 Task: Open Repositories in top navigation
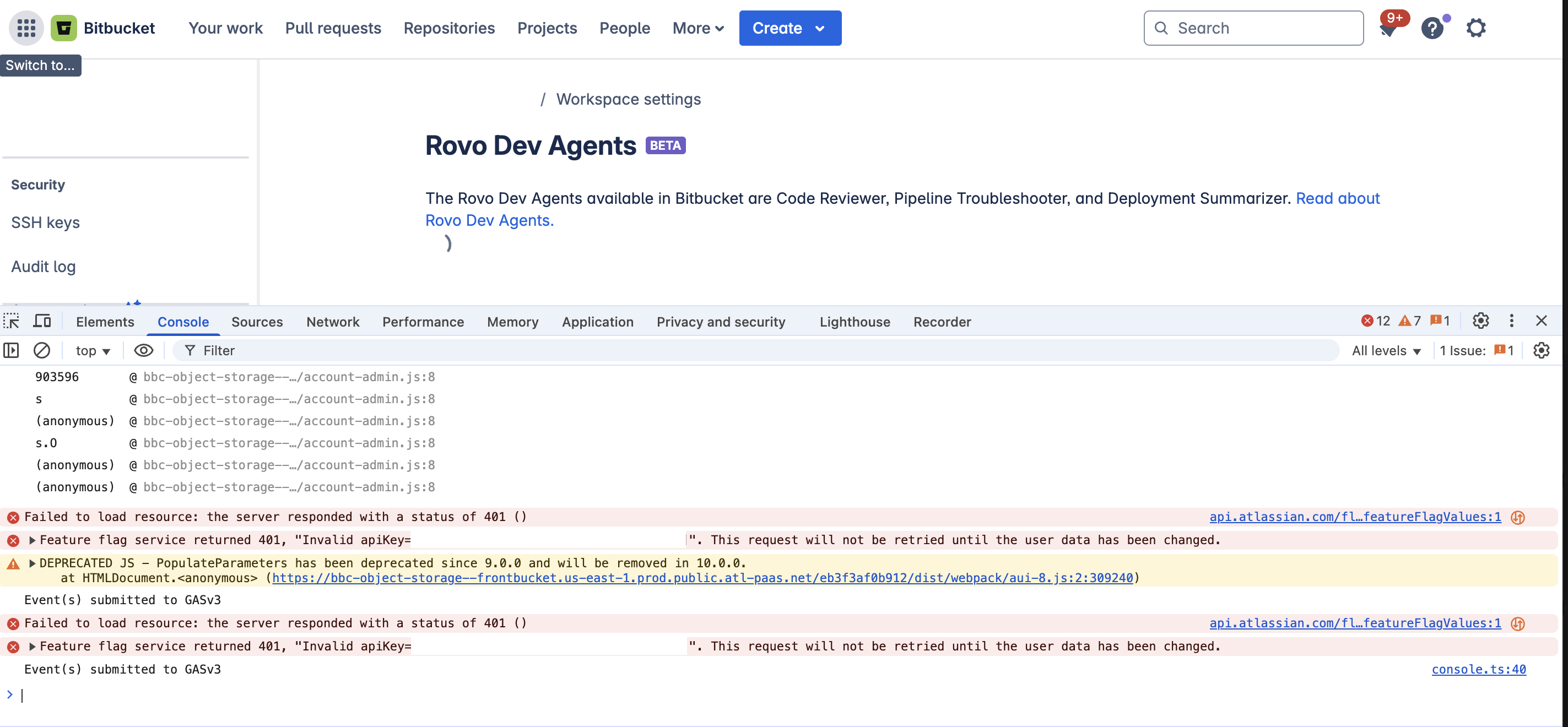(x=449, y=28)
